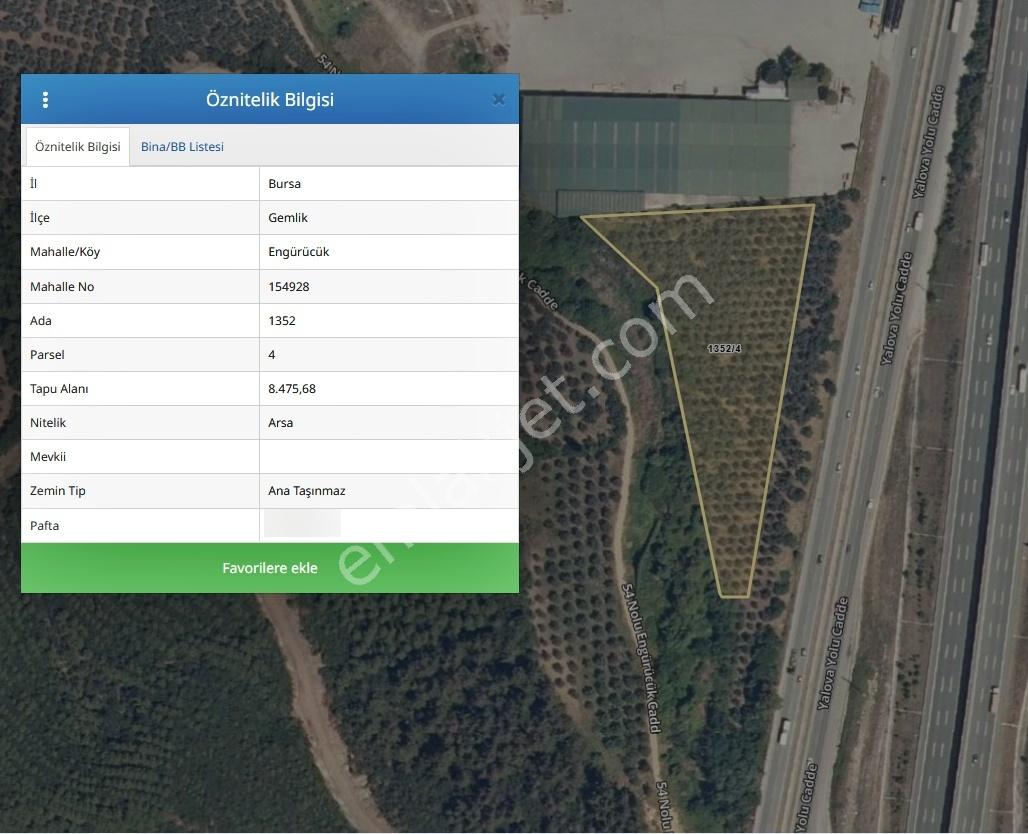Click the 1352/4 parcel label on map
This screenshot has height=834, width=1028.
click(x=724, y=348)
